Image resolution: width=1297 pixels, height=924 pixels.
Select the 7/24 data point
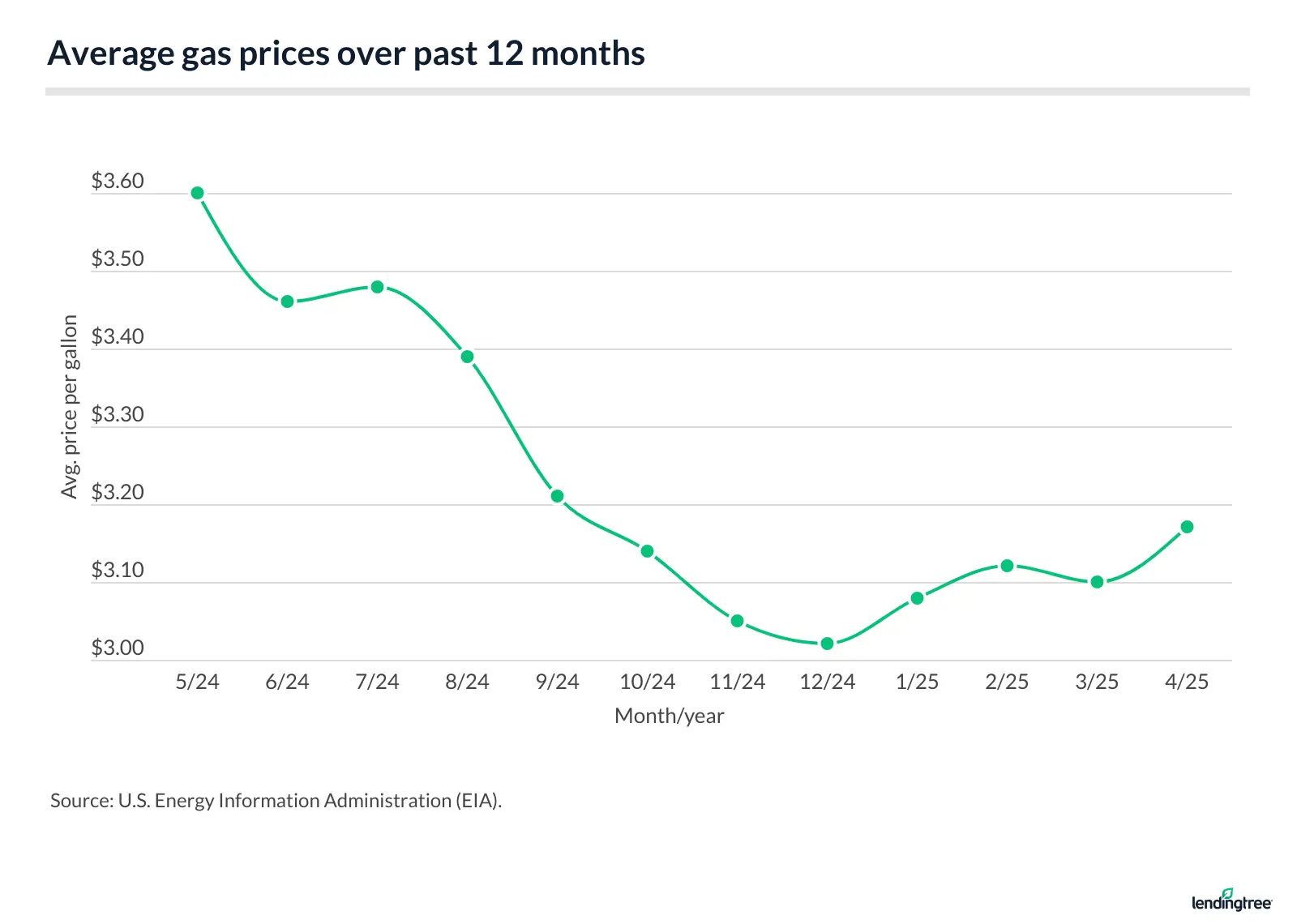point(377,287)
